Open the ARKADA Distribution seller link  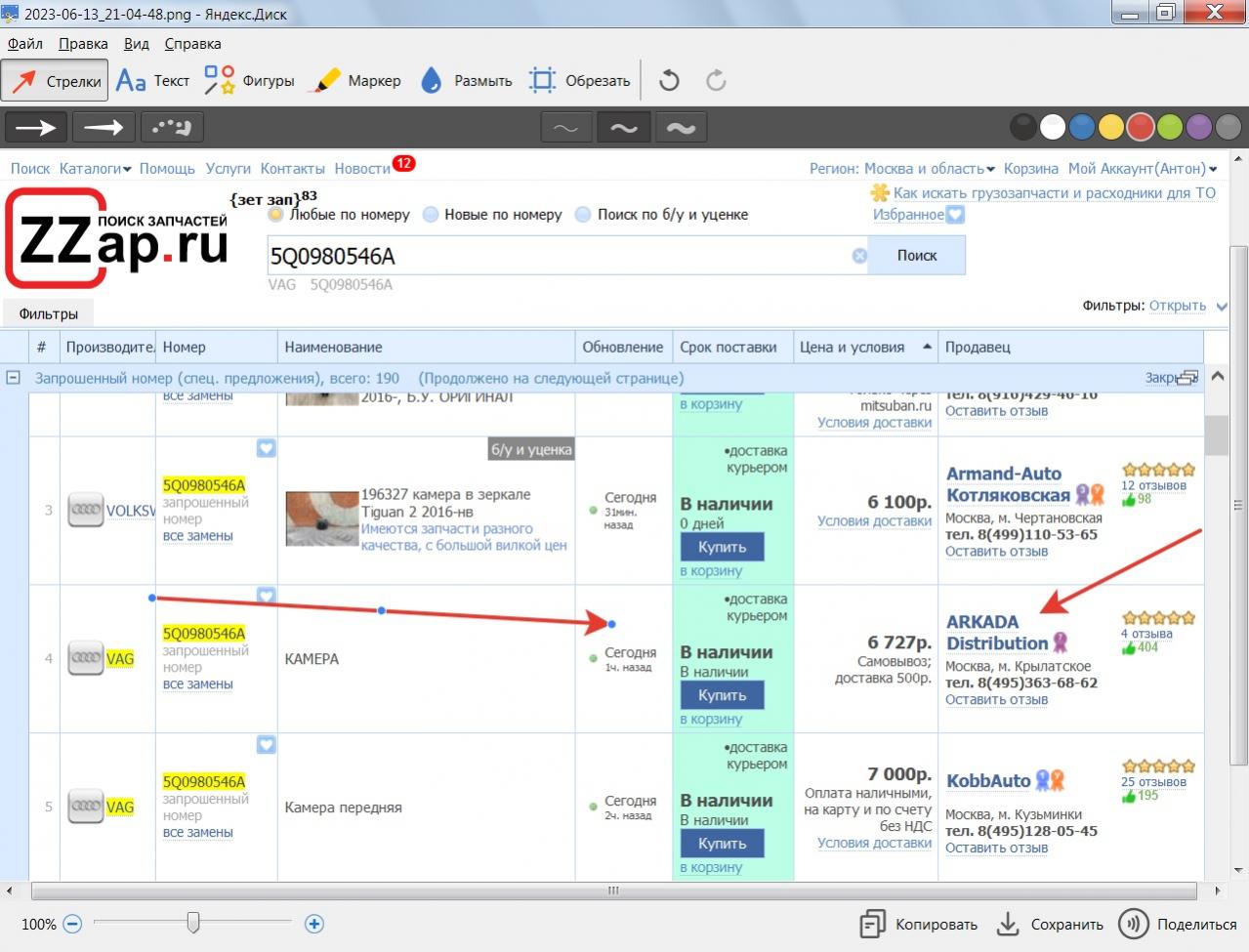click(x=997, y=633)
